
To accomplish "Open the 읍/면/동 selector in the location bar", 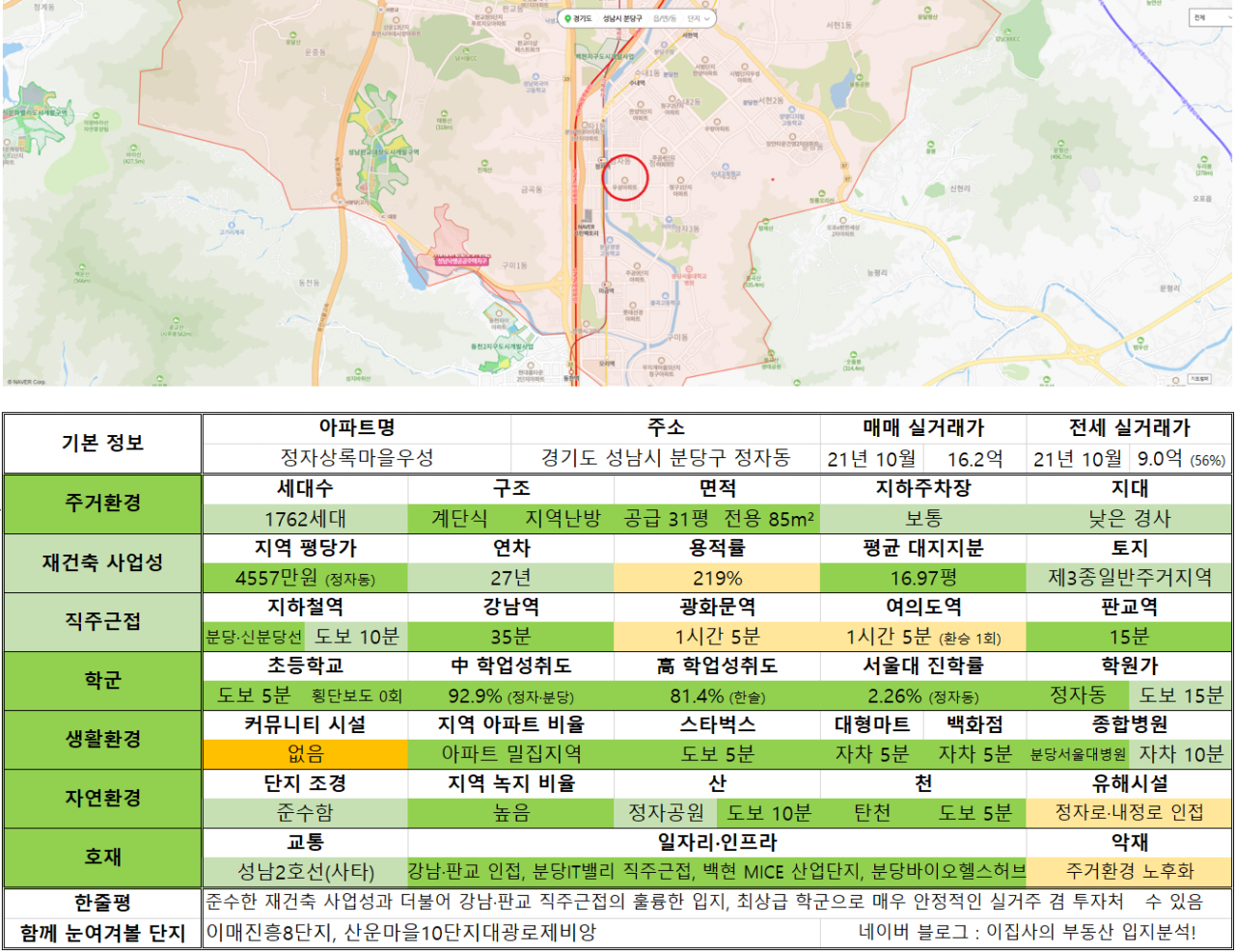I will pos(665,18).
